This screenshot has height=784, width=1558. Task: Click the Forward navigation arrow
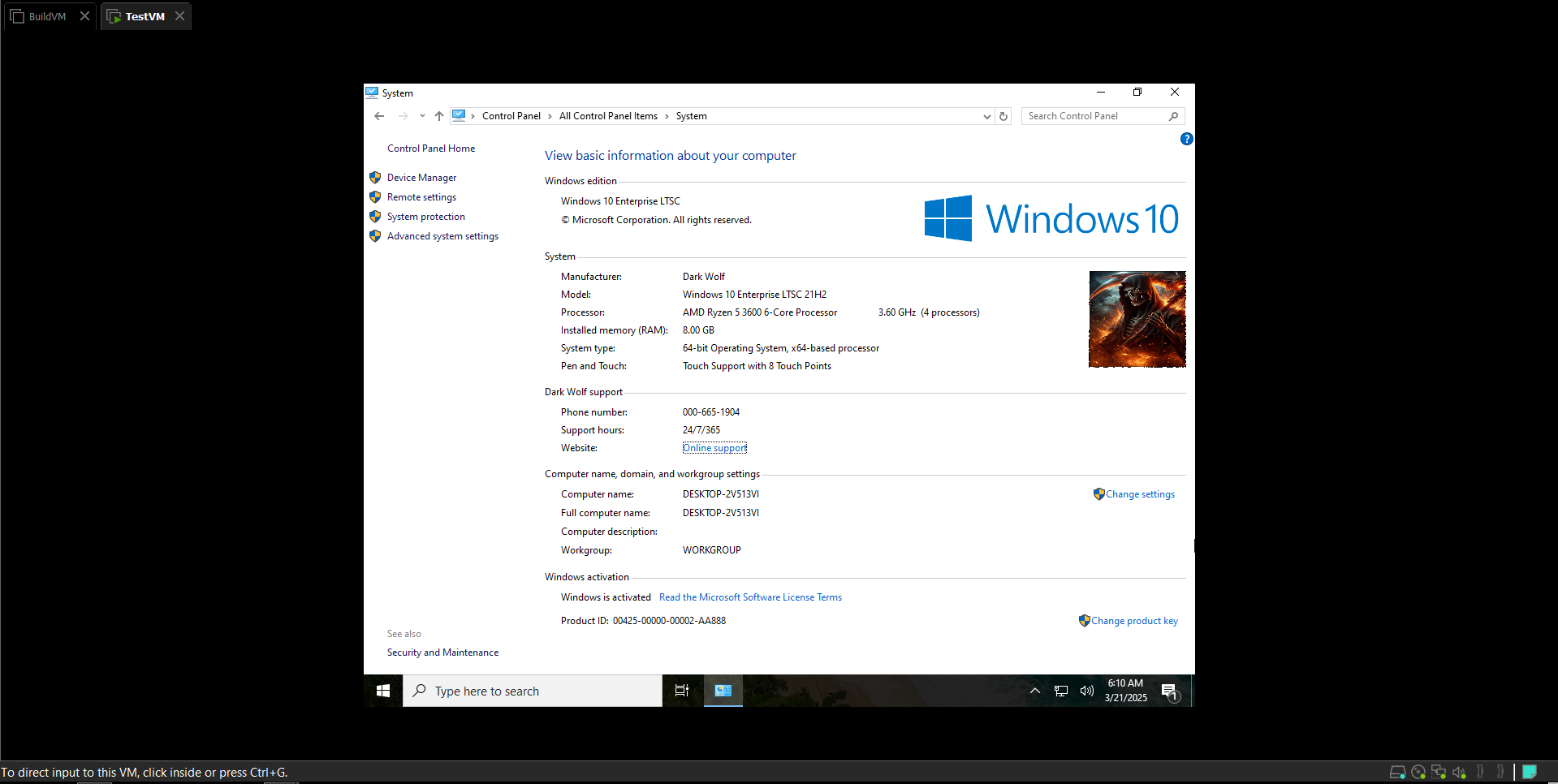coord(403,116)
